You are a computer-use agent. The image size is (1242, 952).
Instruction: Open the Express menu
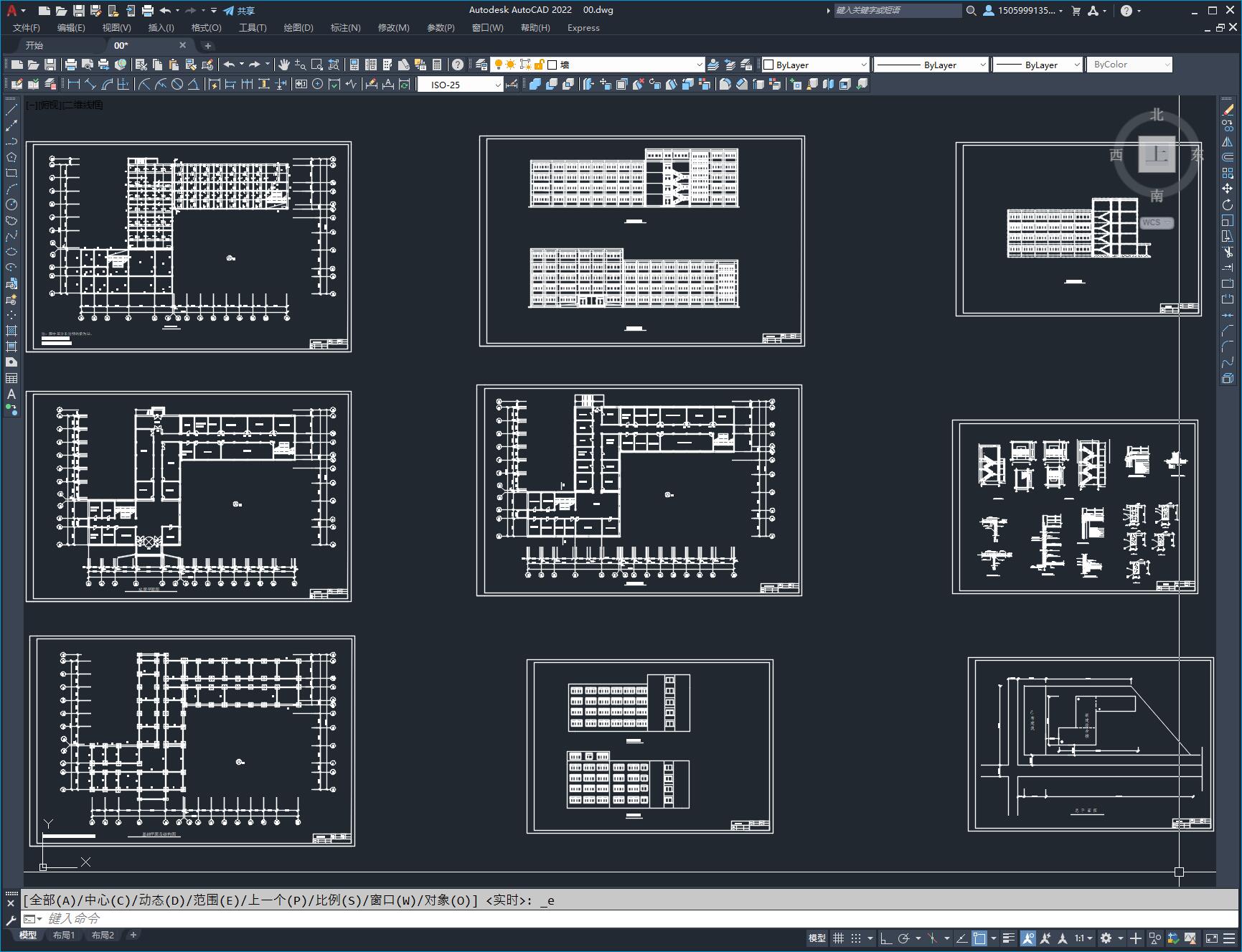pos(583,27)
